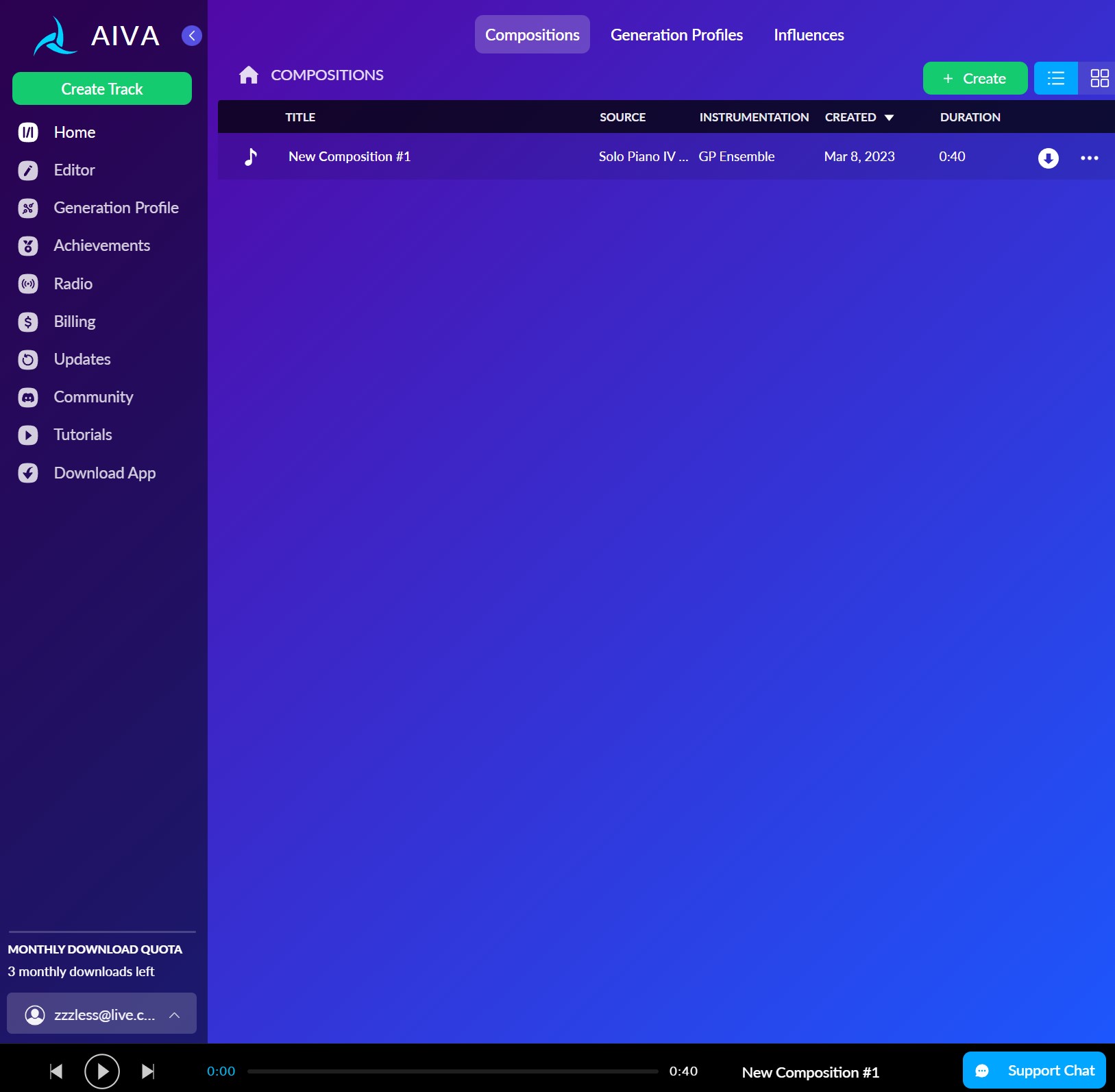Skip to the previous track

click(56, 1071)
